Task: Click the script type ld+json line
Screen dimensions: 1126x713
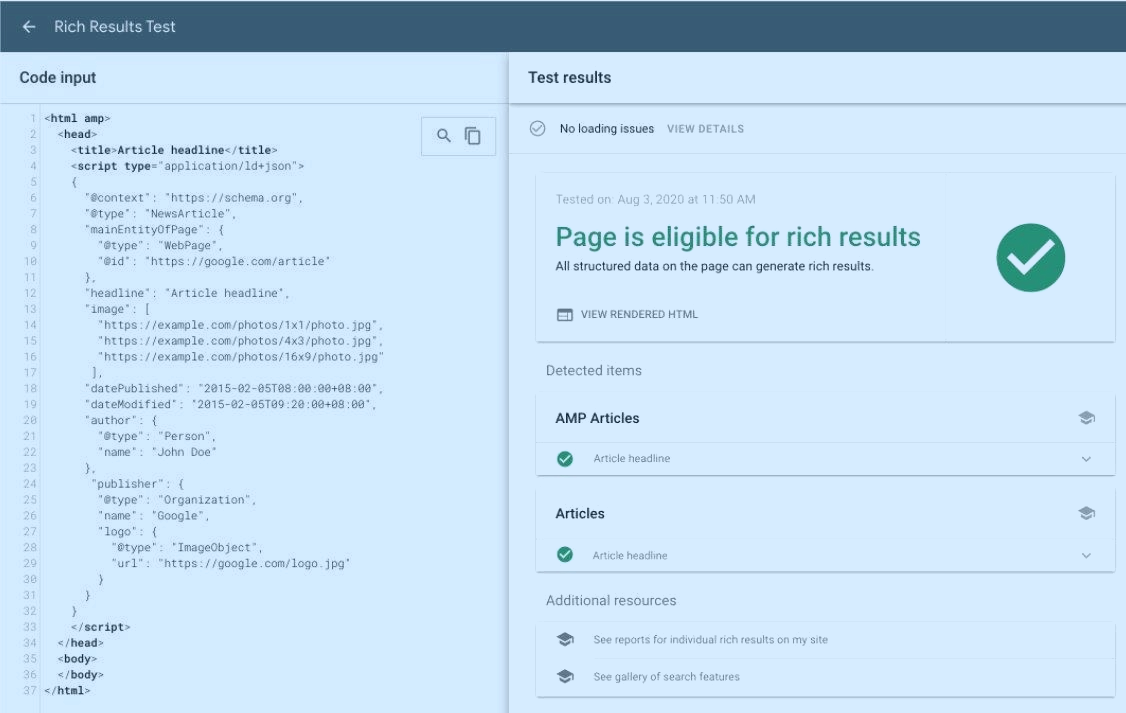Action: point(187,166)
